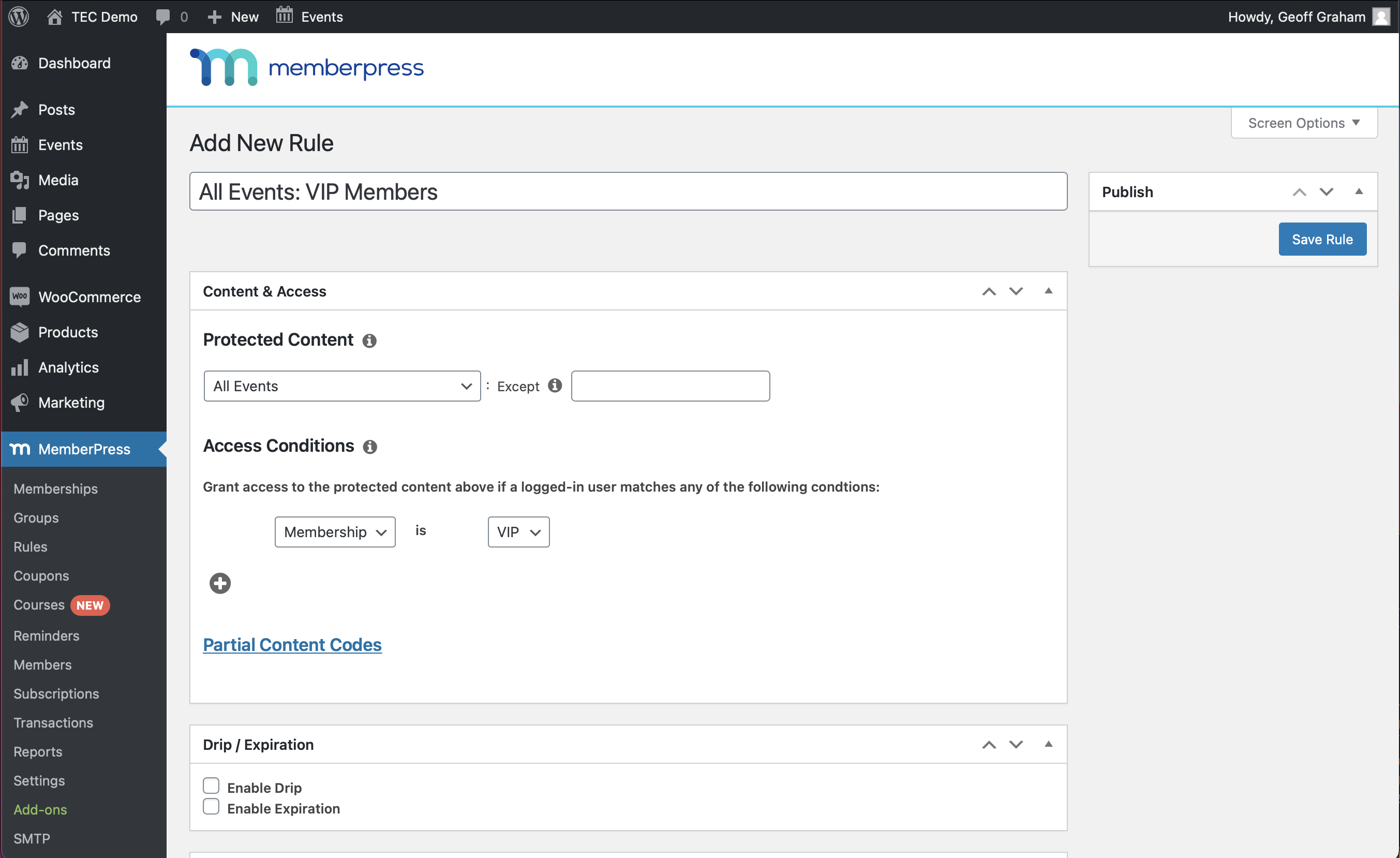
Task: Move Publish box up
Action: pos(1300,192)
